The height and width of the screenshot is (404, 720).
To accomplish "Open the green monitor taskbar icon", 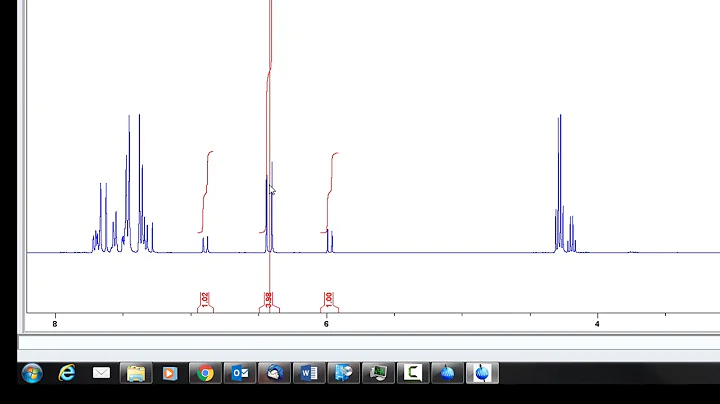I will click(378, 373).
